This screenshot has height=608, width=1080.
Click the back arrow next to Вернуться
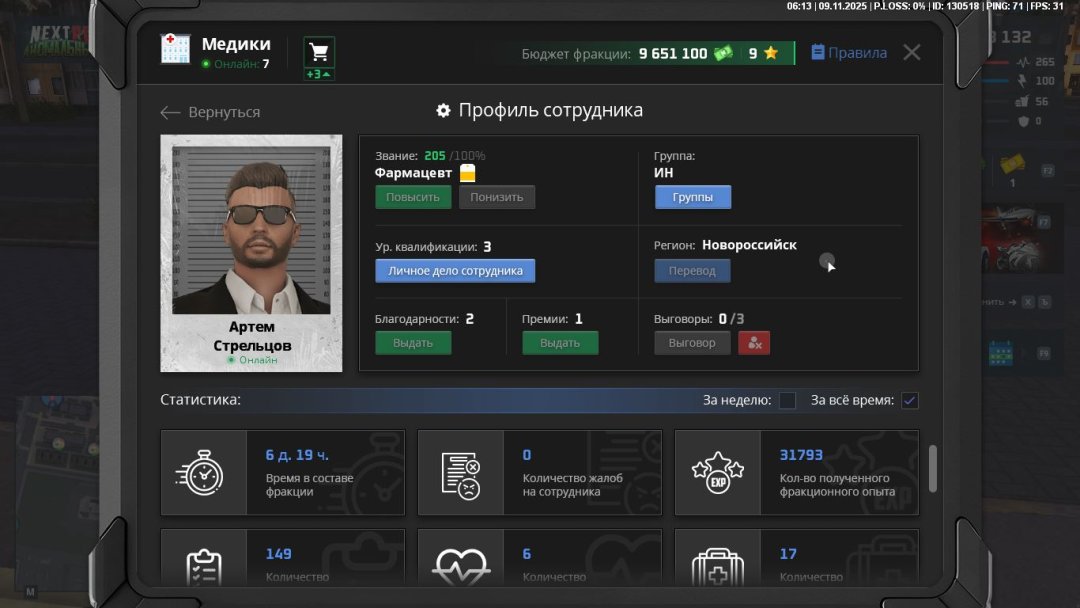[170, 112]
